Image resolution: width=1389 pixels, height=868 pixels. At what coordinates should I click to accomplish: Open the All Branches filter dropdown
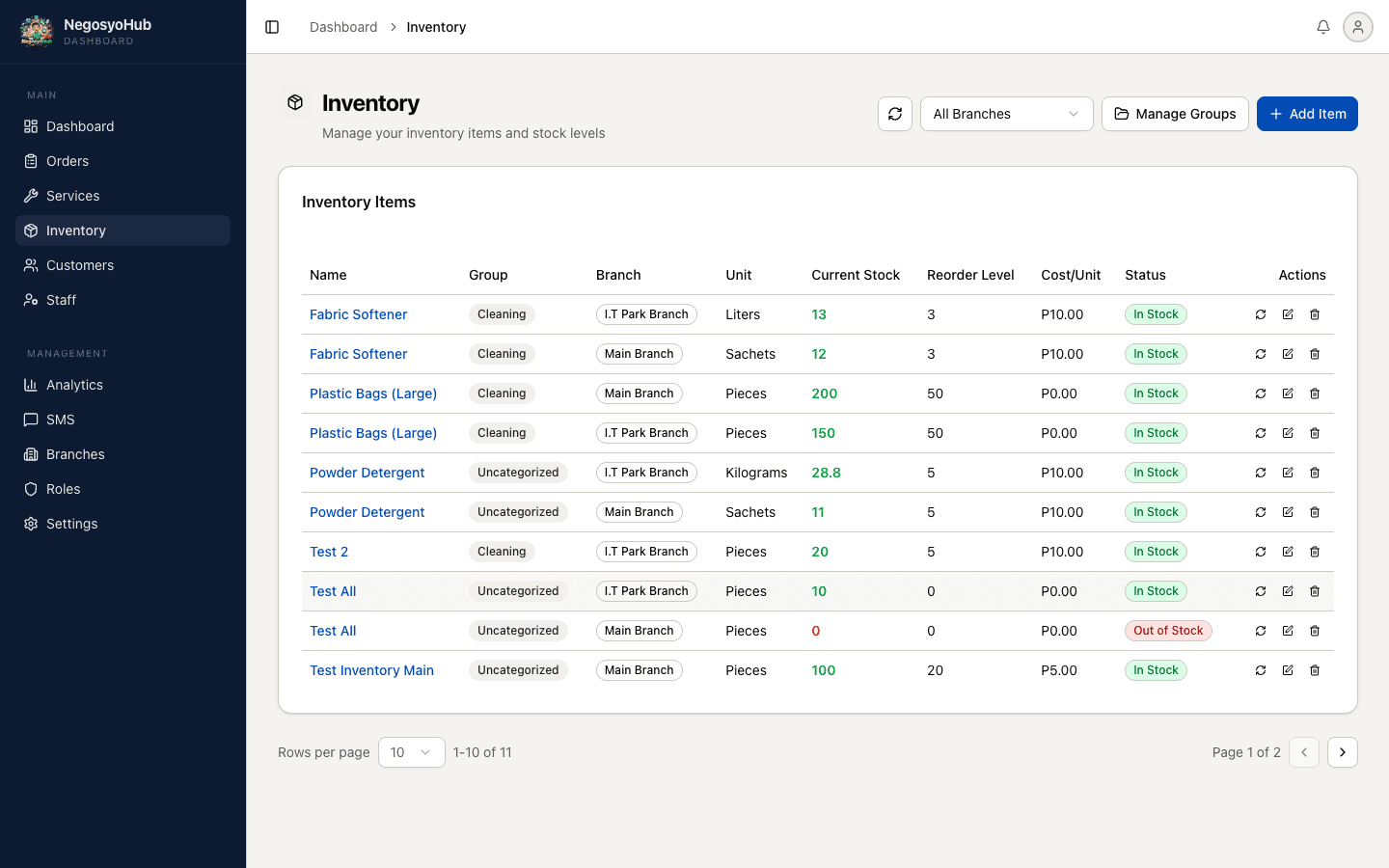tap(1006, 114)
